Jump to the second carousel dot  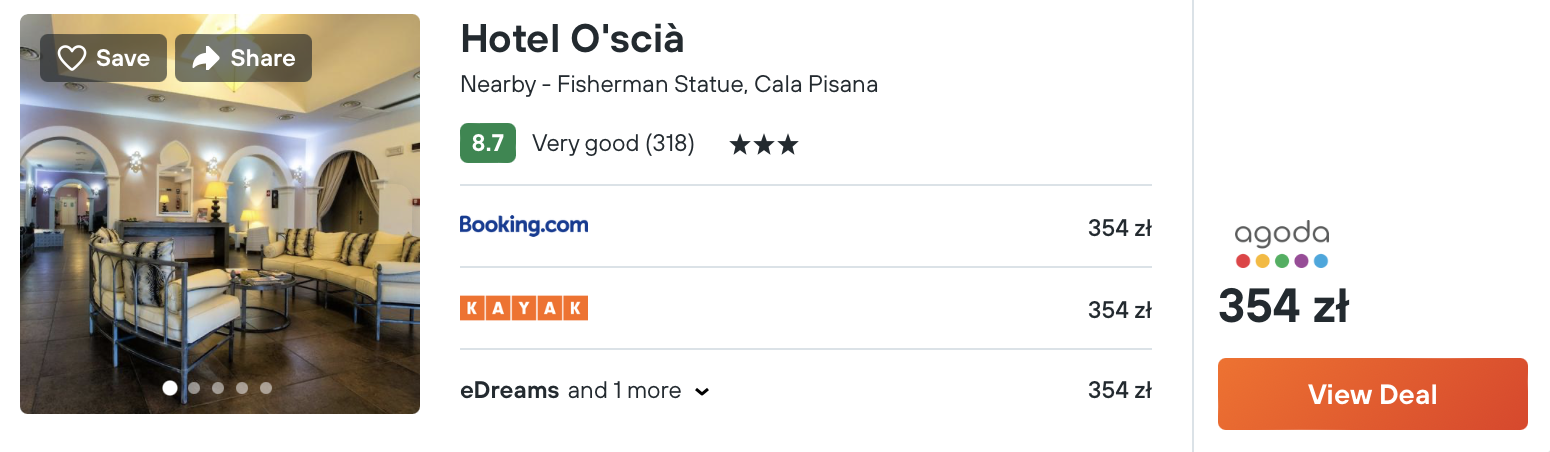tap(194, 388)
